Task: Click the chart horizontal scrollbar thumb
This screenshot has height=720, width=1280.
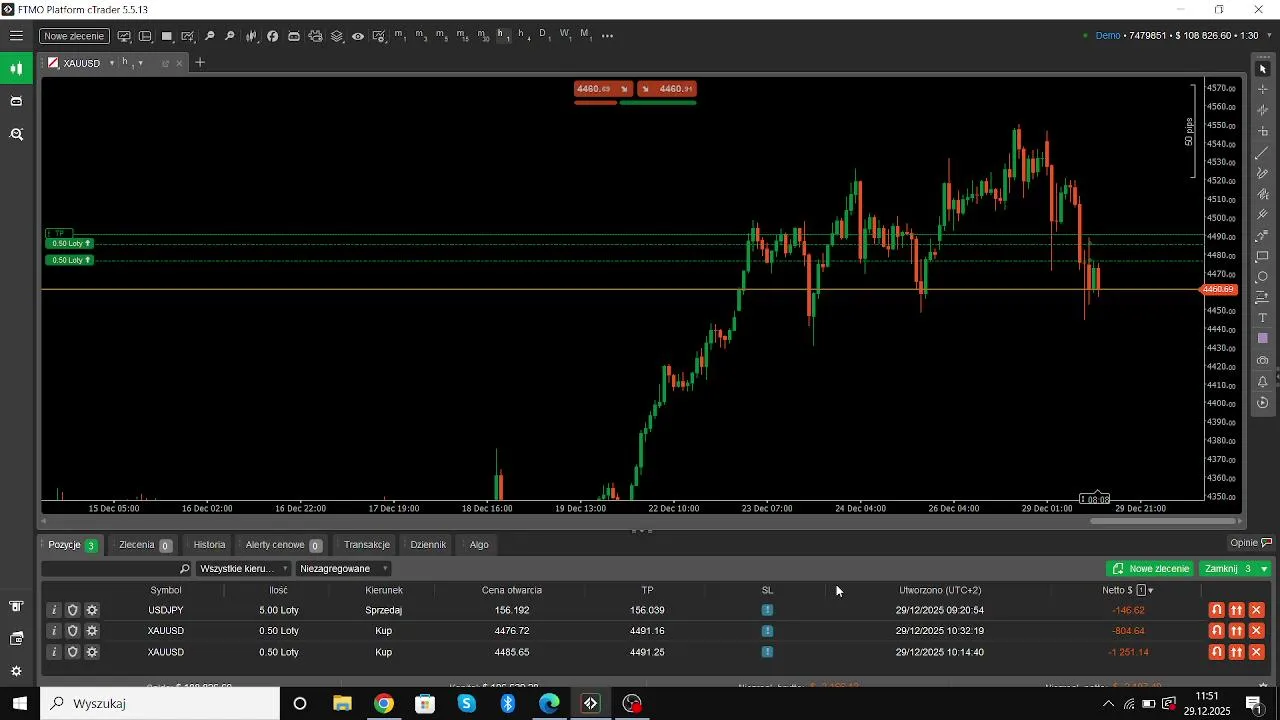Action: [x=1162, y=520]
